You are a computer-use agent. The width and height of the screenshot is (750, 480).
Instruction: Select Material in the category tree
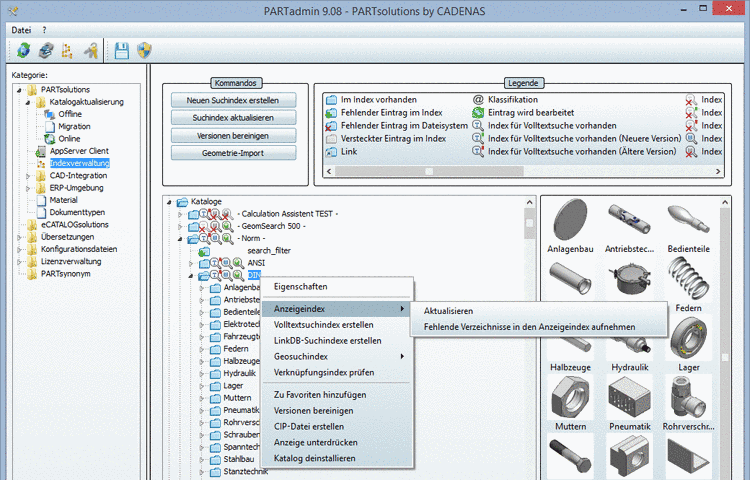click(63, 200)
